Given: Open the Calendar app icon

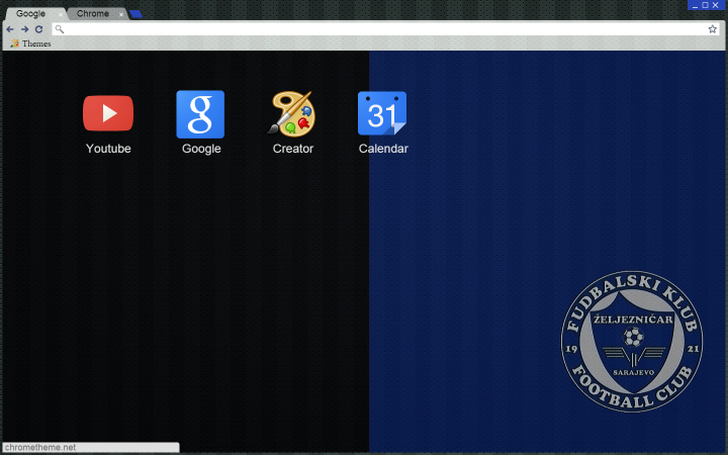Looking at the screenshot, I should (382, 113).
